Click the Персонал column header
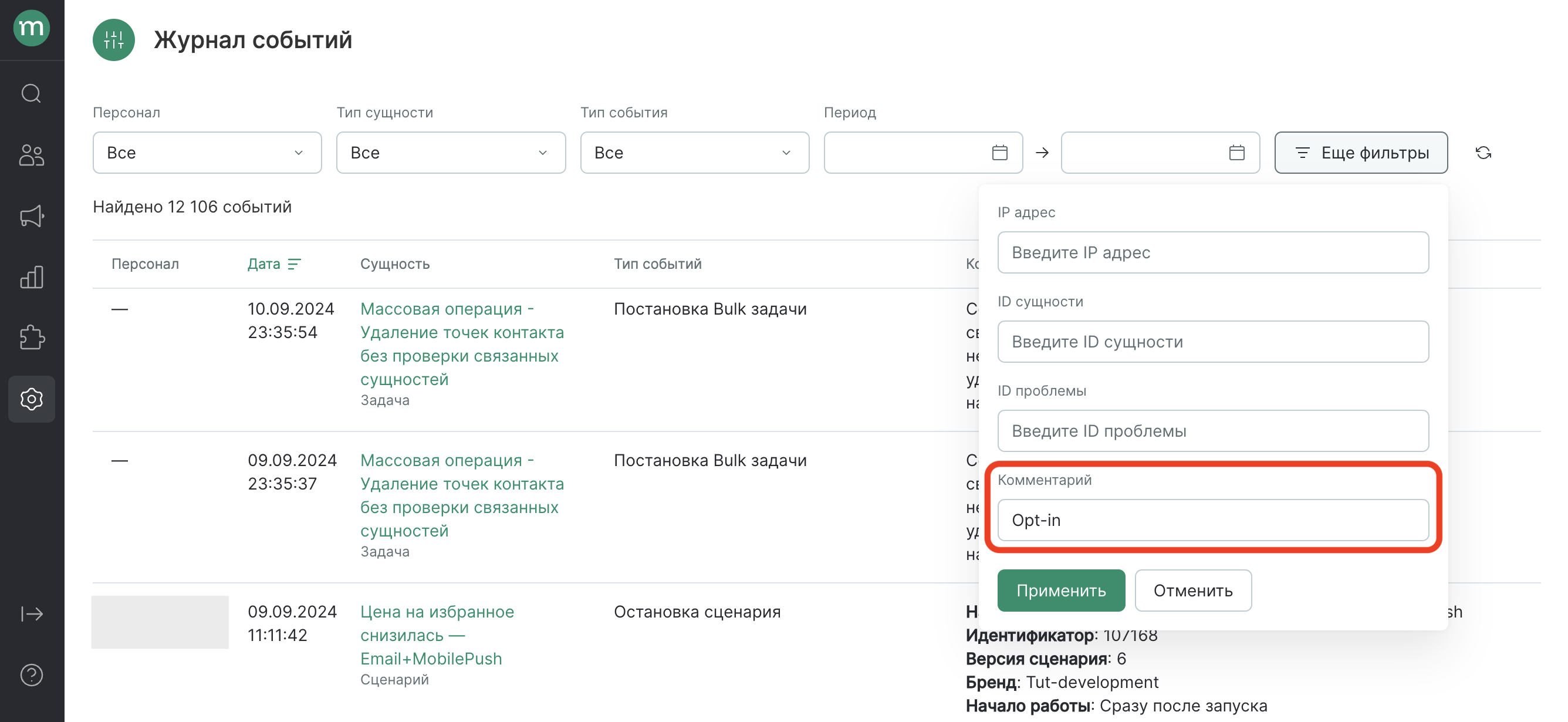 (145, 264)
